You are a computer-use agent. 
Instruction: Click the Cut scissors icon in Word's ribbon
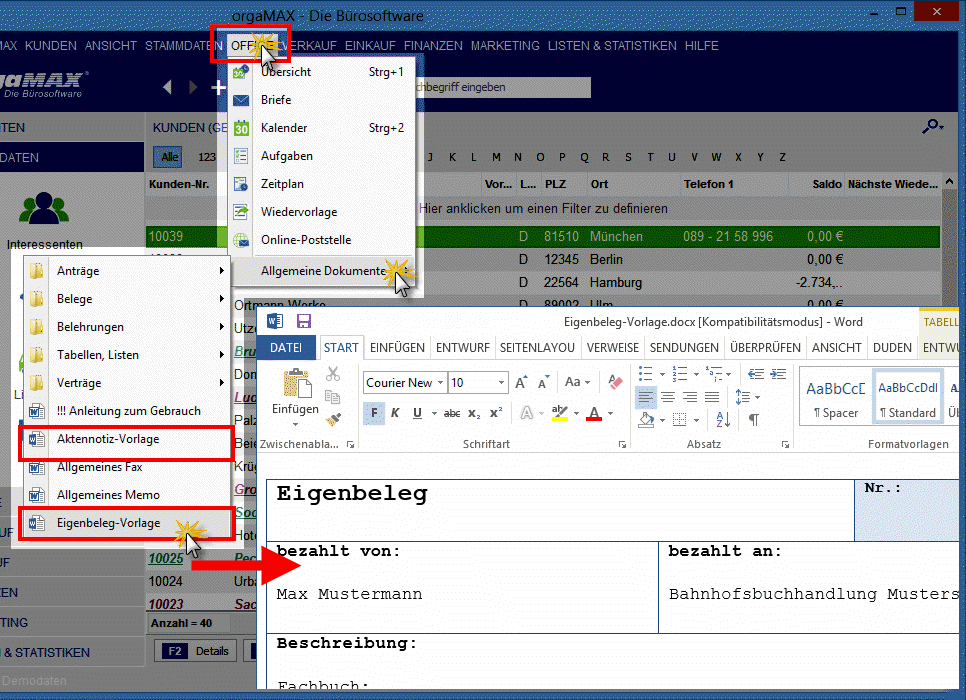pos(333,374)
